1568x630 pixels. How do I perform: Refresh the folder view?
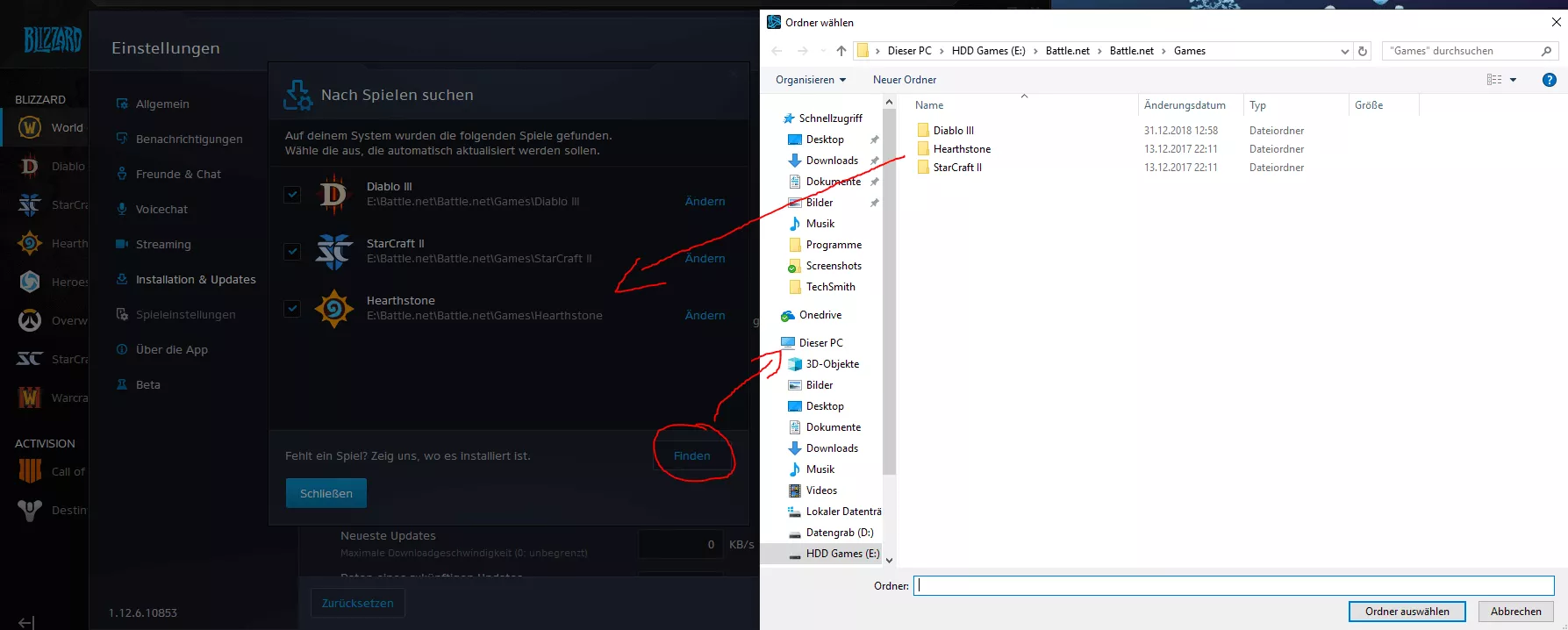click(1363, 51)
